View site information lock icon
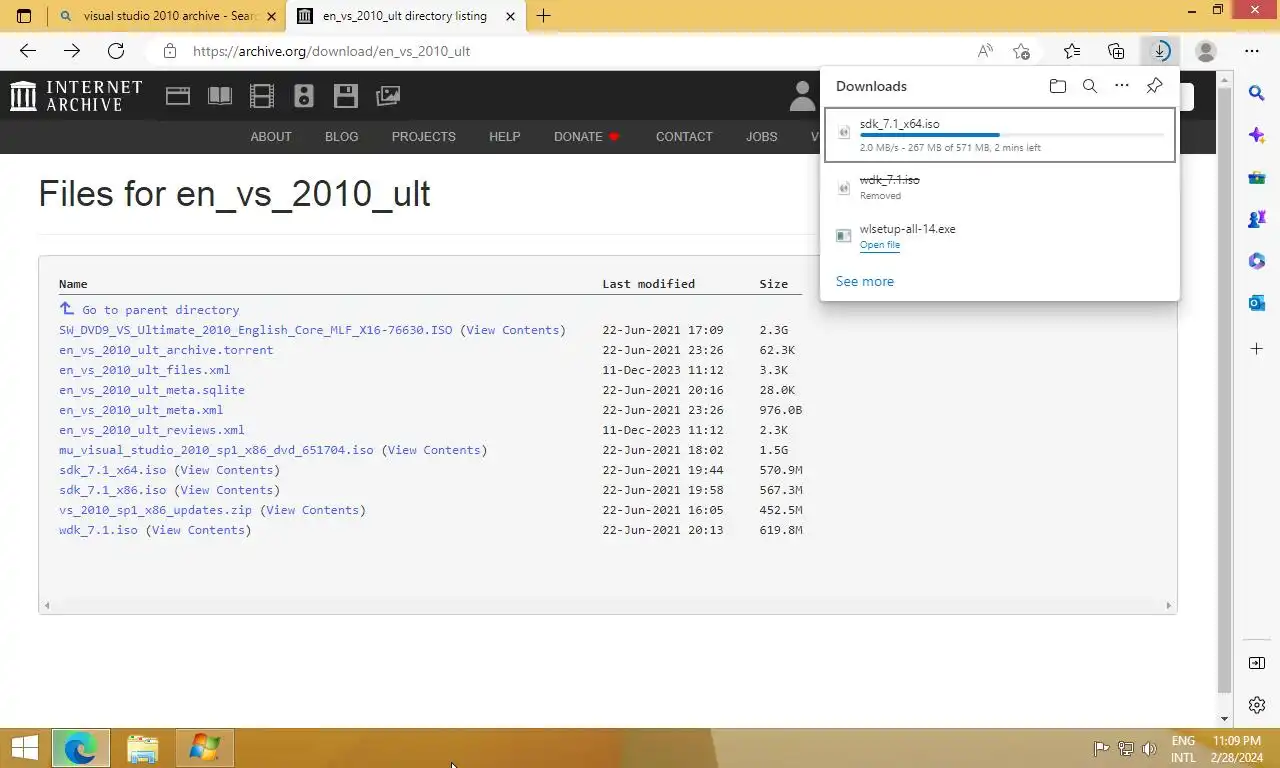This screenshot has height=768, width=1280. [x=170, y=51]
